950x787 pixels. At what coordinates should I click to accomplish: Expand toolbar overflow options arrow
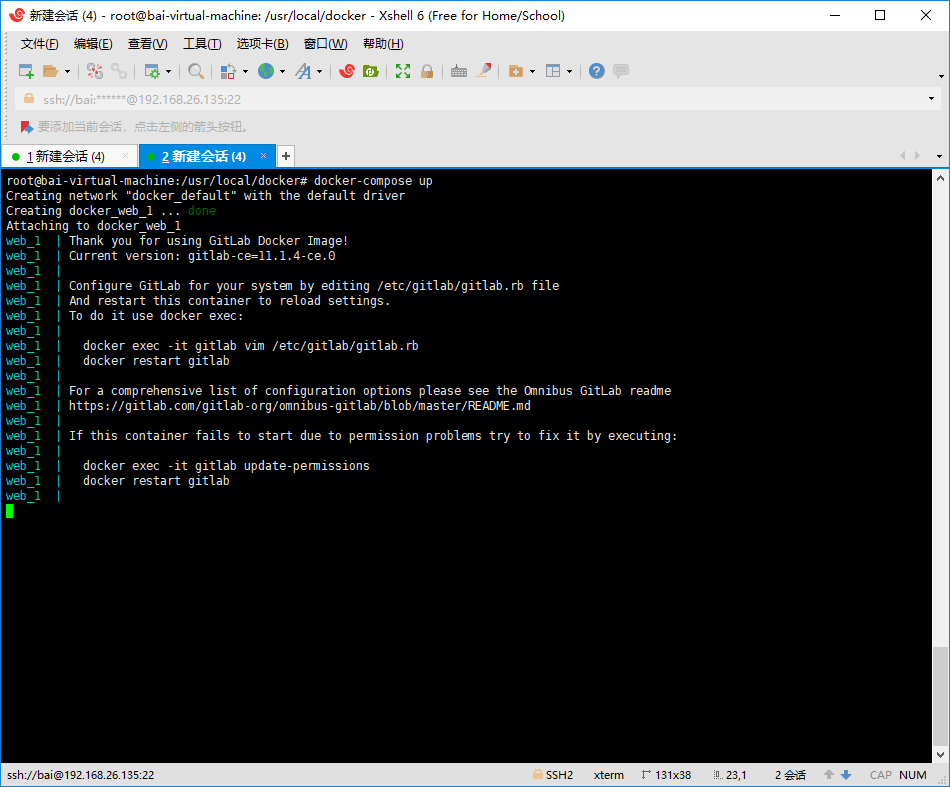941,76
